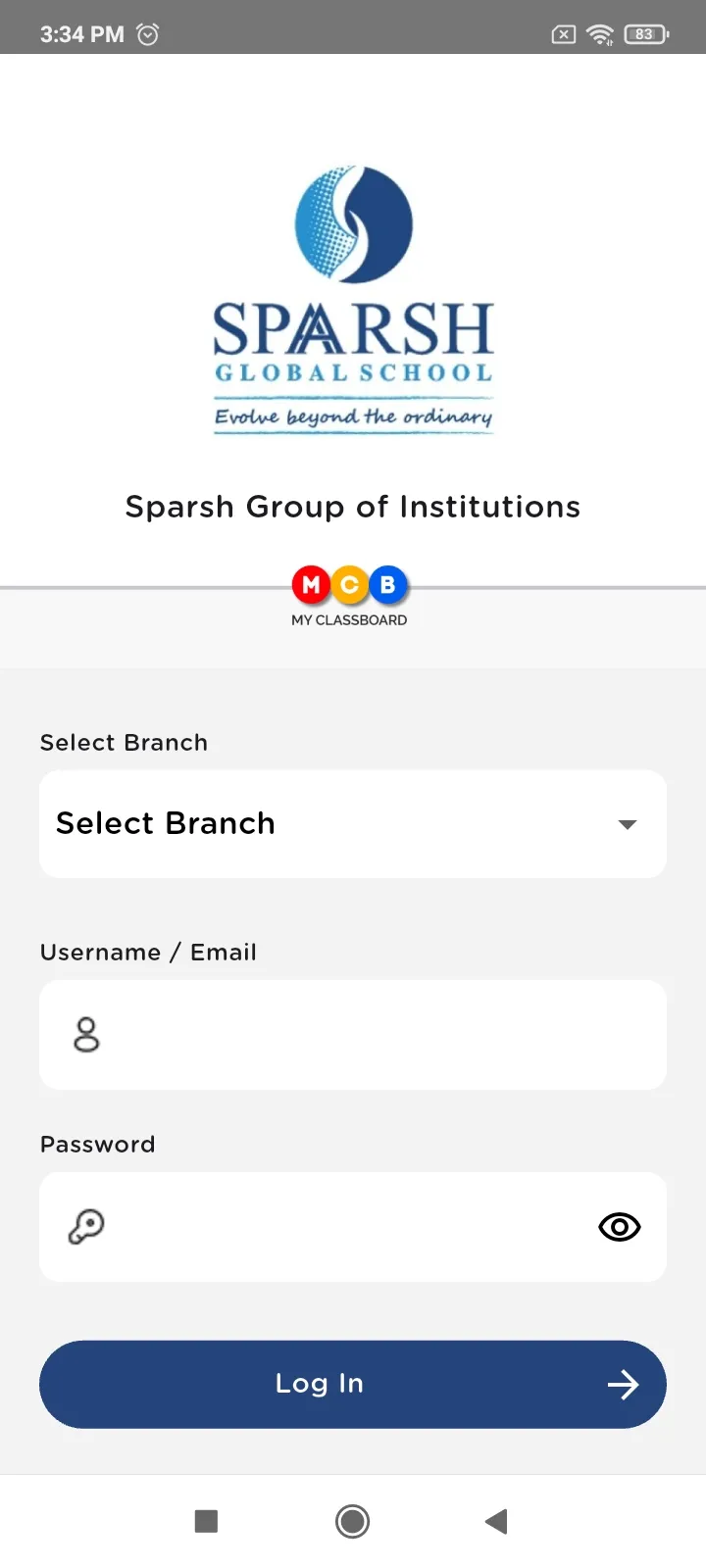The height and width of the screenshot is (1568, 706).
Task: Click the alarm clock icon in the status bar
Action: 147,34
